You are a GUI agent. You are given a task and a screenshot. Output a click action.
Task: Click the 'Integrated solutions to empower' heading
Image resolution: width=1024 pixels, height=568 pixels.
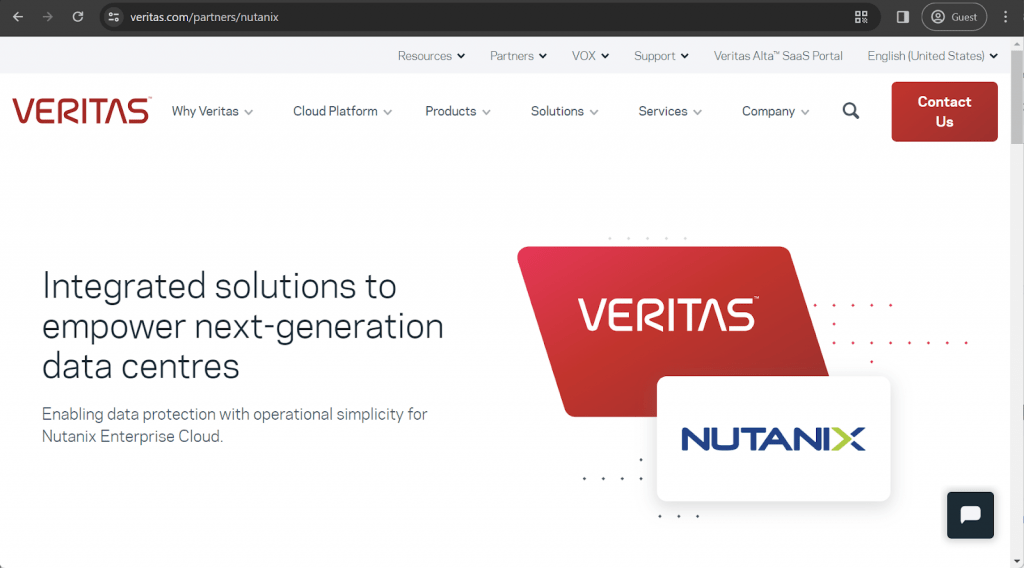click(x=242, y=326)
